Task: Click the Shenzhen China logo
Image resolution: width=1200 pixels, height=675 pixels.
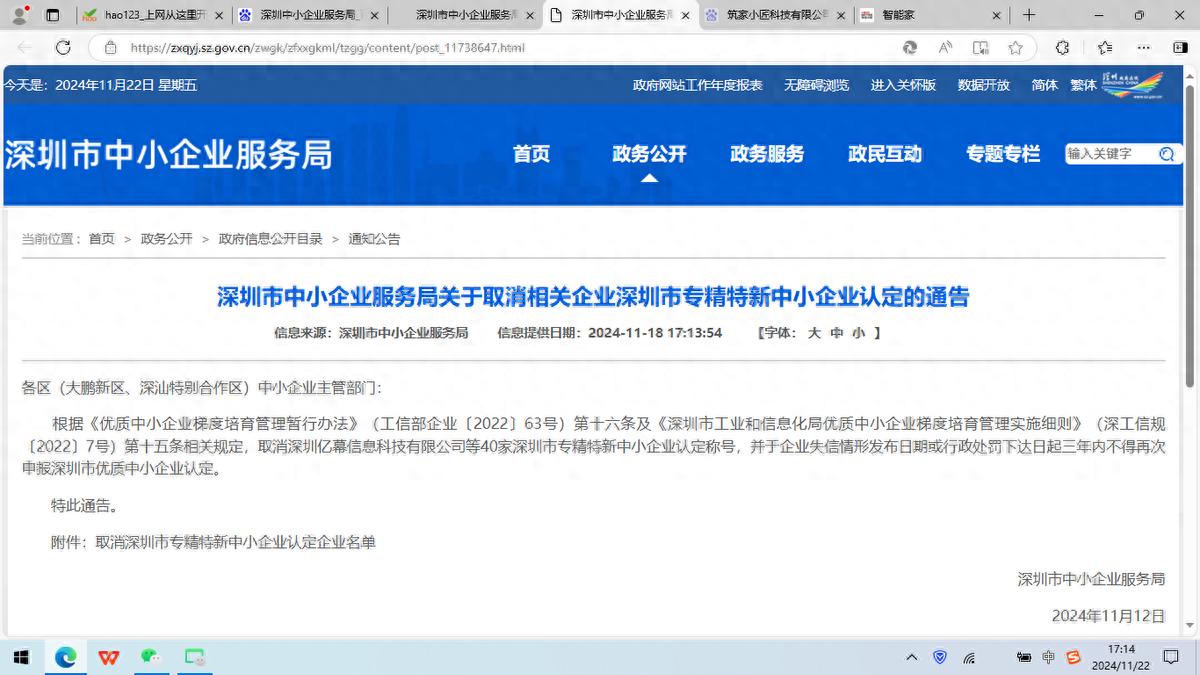Action: (1132, 85)
